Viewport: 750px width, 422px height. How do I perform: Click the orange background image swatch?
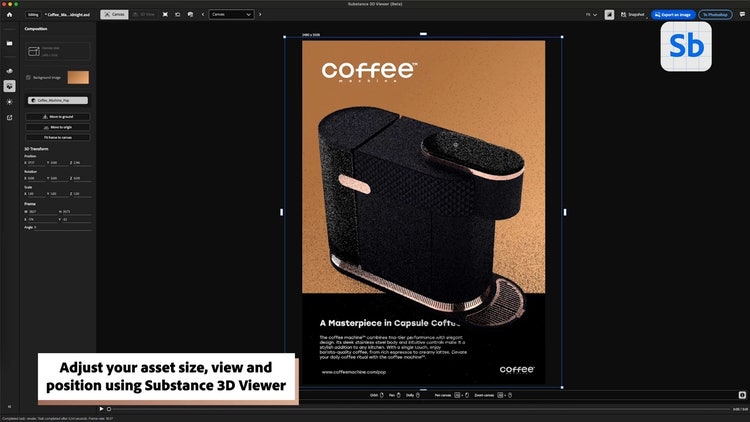pyautogui.click(x=78, y=78)
